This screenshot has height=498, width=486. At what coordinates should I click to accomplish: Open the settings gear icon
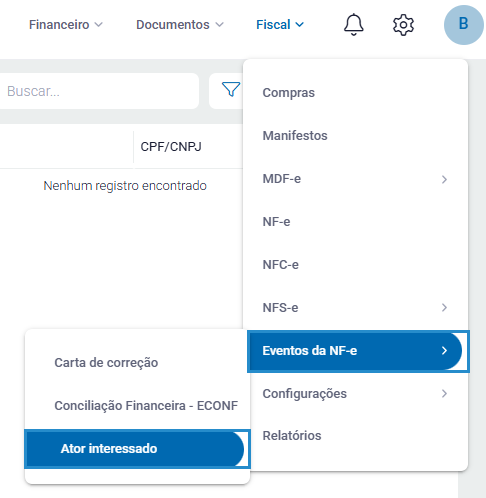pyautogui.click(x=403, y=25)
